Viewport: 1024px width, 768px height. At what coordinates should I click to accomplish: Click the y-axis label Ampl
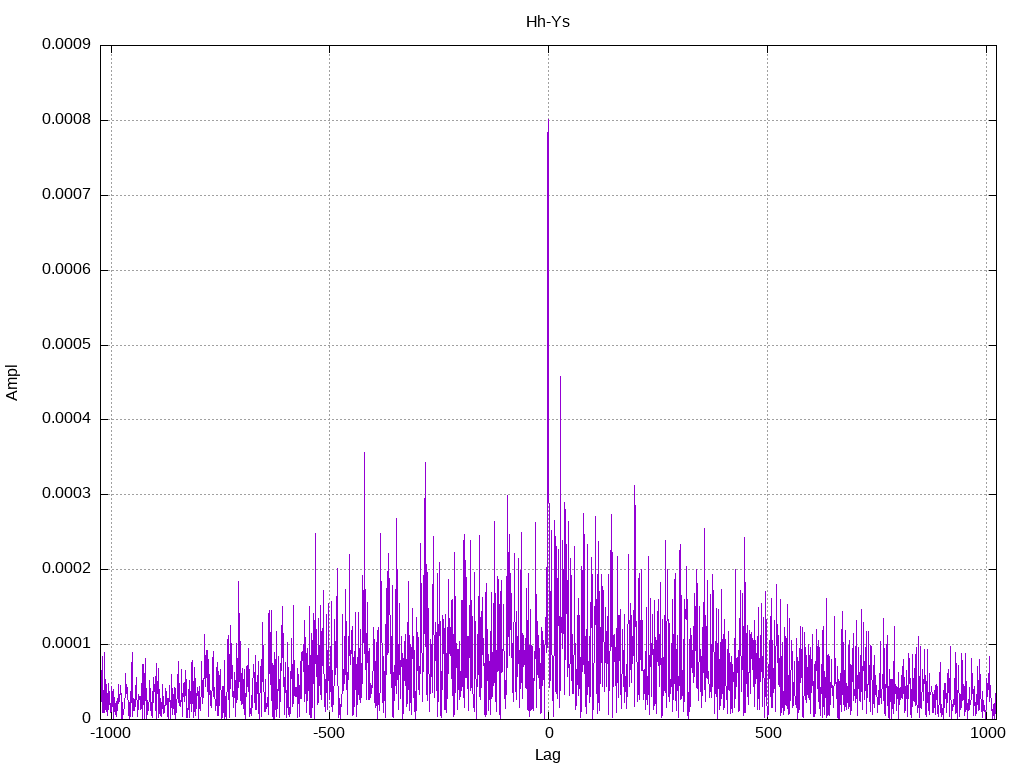(12, 383)
